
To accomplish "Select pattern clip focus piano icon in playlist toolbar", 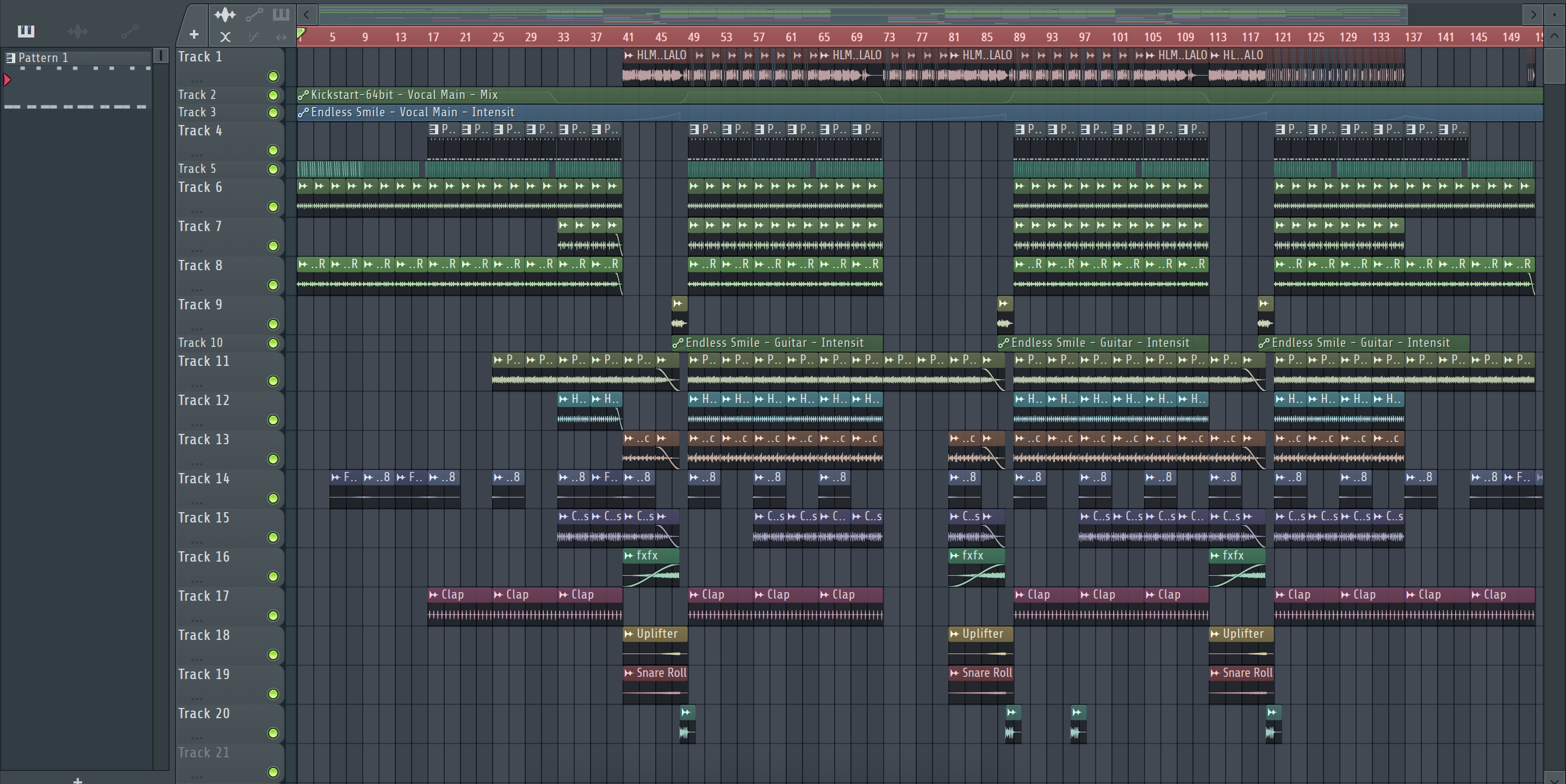I will [x=280, y=14].
